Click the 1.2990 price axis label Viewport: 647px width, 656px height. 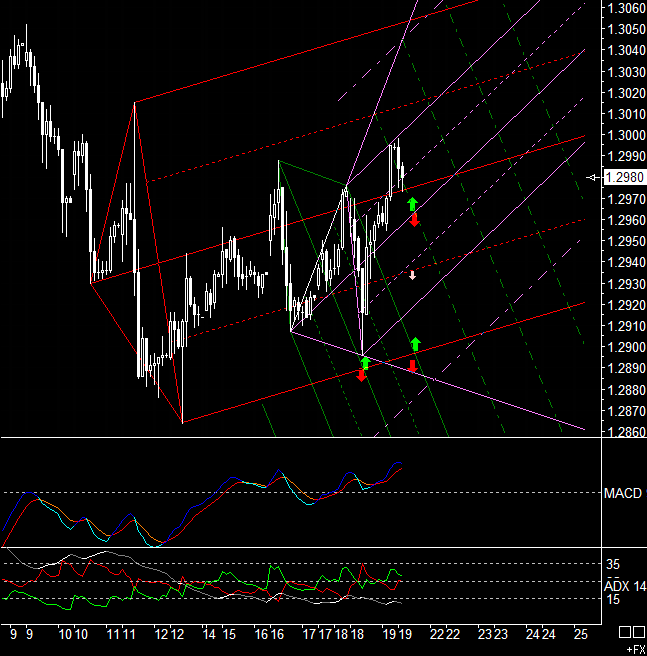[x=626, y=156]
